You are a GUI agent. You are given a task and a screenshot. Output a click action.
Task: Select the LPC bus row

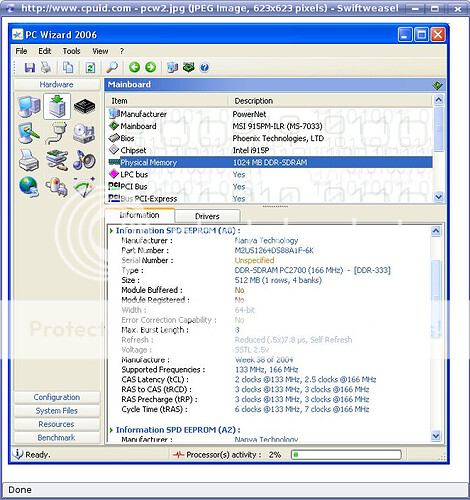(269, 174)
